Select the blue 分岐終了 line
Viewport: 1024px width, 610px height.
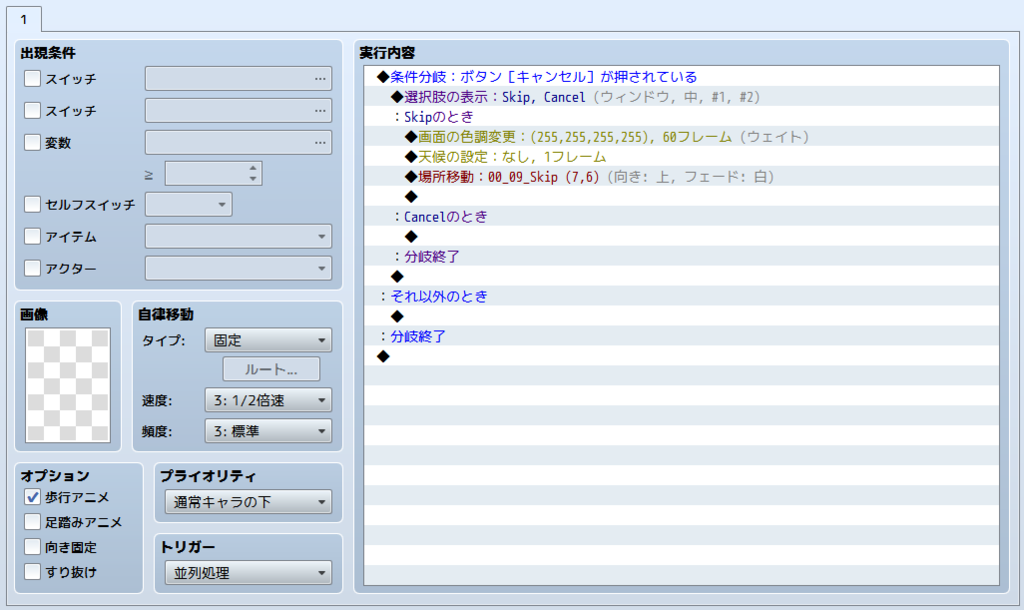(681, 336)
